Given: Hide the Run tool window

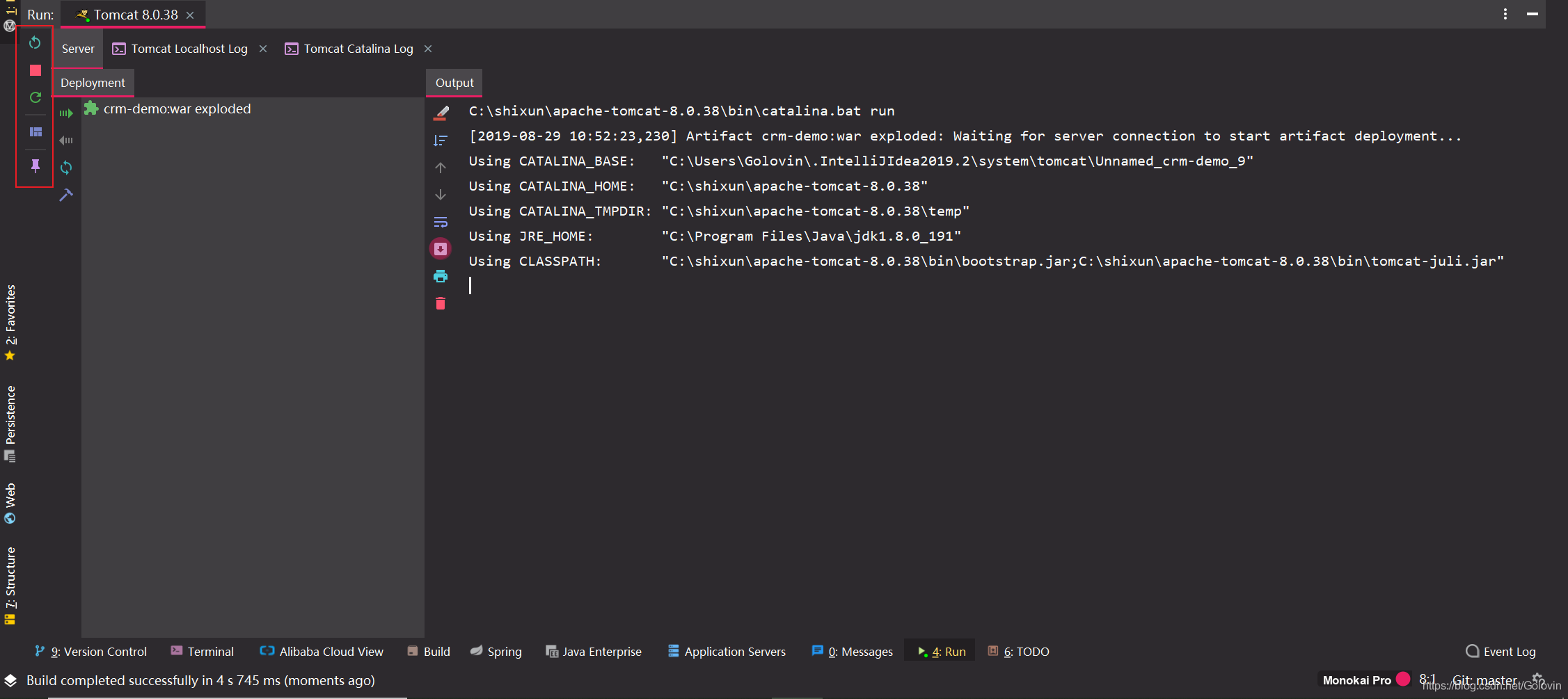Looking at the screenshot, I should (x=1533, y=14).
